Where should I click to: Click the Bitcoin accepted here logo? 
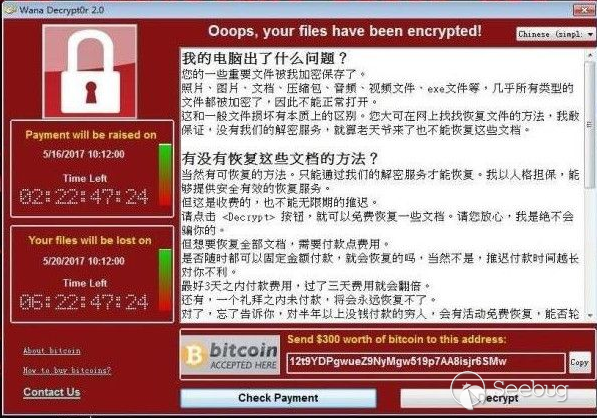[230, 355]
